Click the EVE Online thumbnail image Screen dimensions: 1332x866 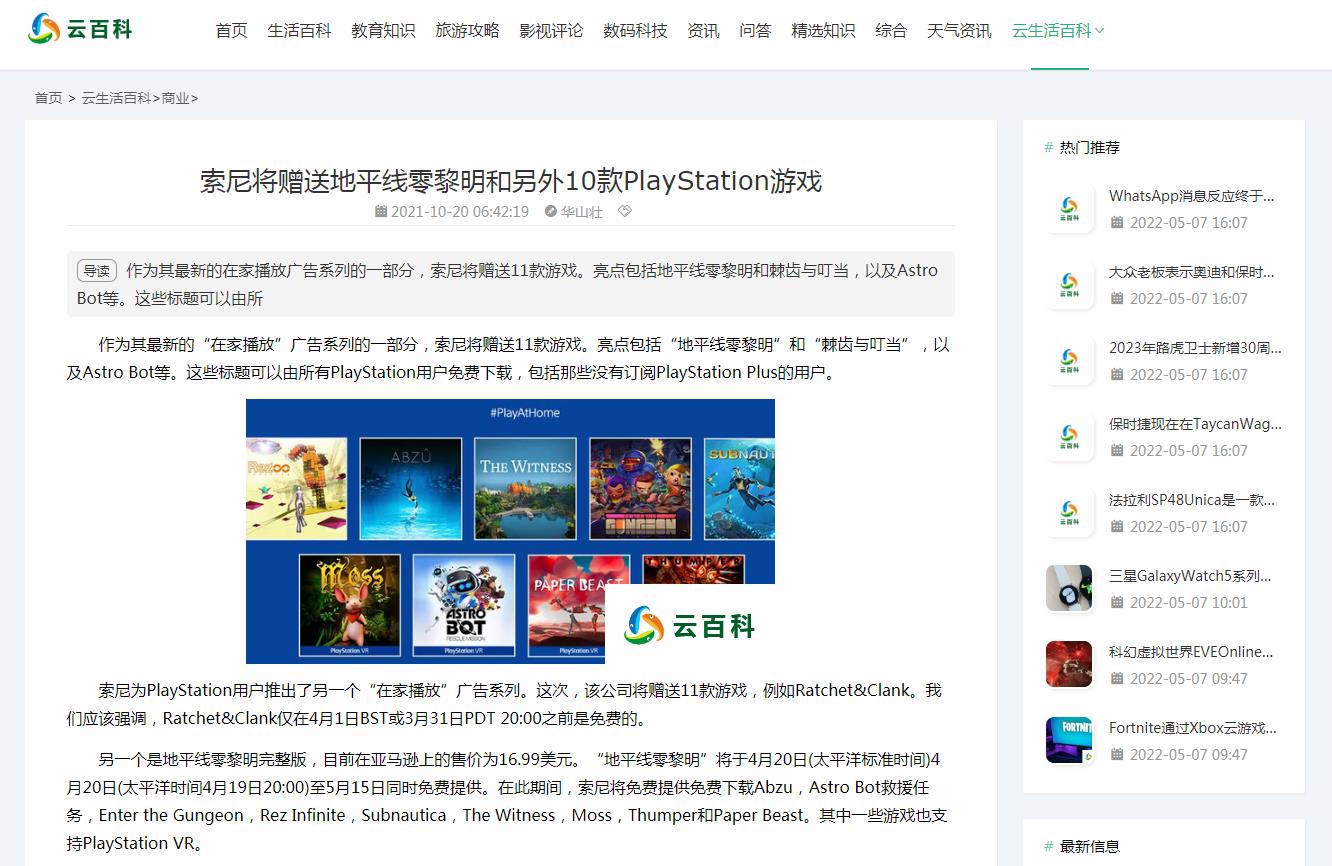pyautogui.click(x=1069, y=664)
